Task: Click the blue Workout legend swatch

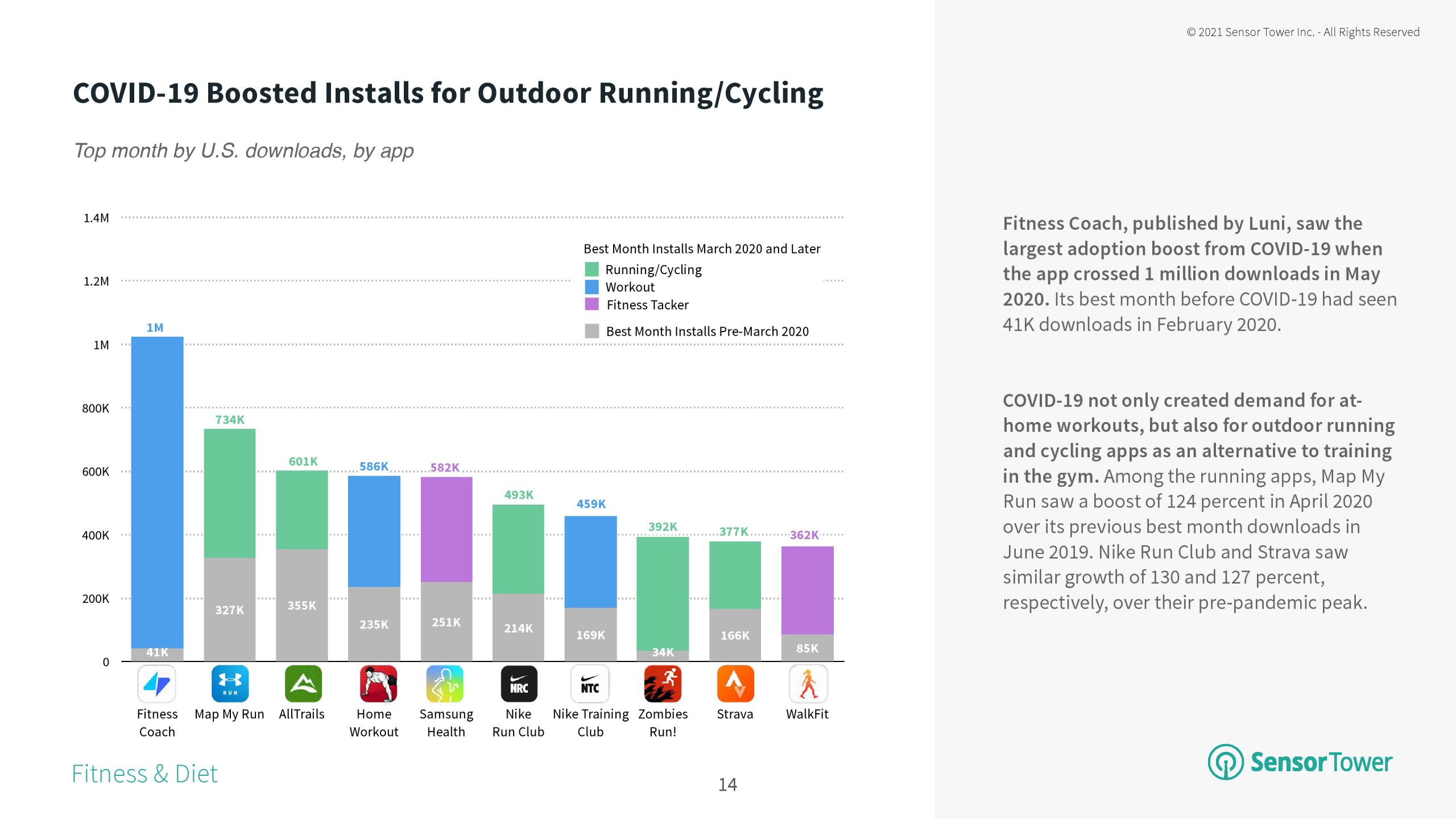Action: coord(591,287)
